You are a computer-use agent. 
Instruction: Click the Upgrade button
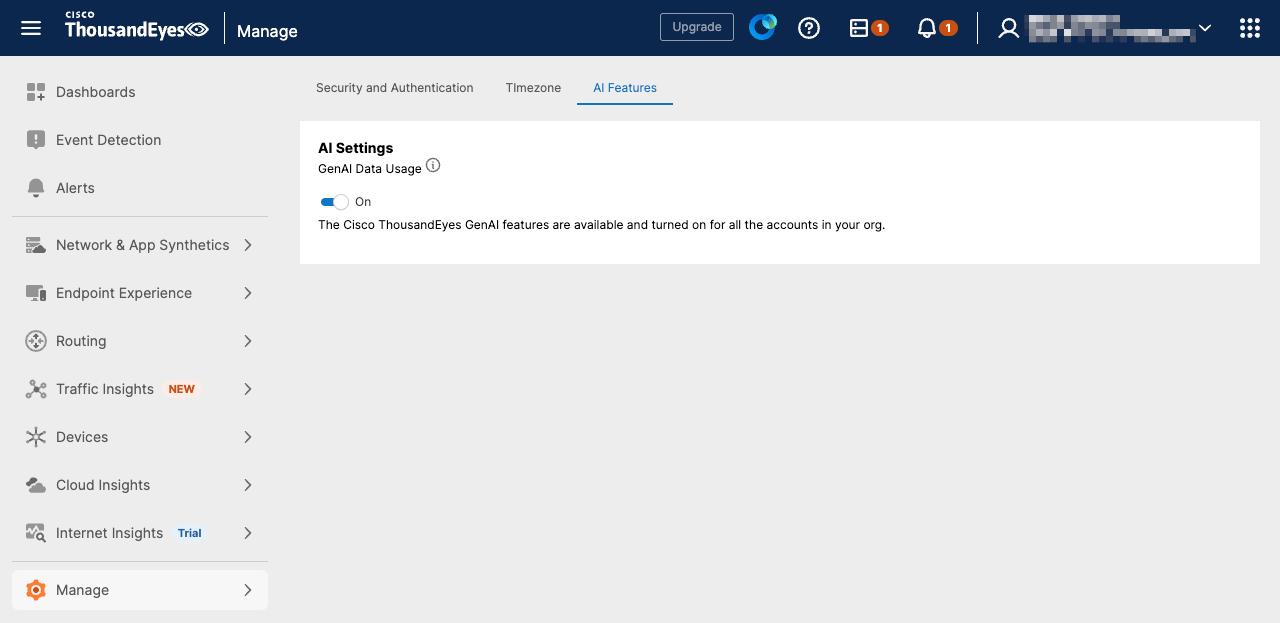coord(697,27)
